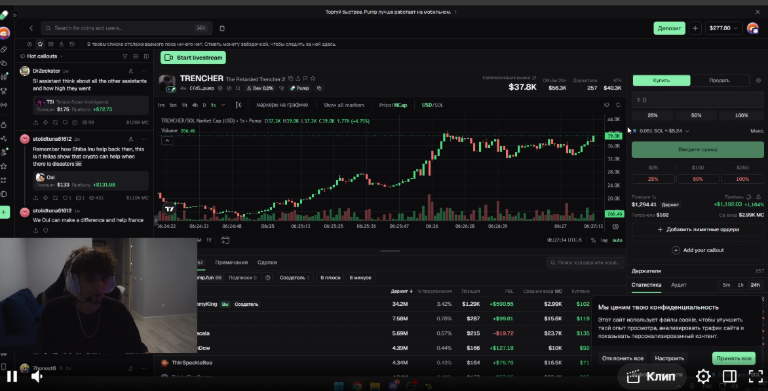
Task: Share the DrZeekster callout
Action: [36, 122]
